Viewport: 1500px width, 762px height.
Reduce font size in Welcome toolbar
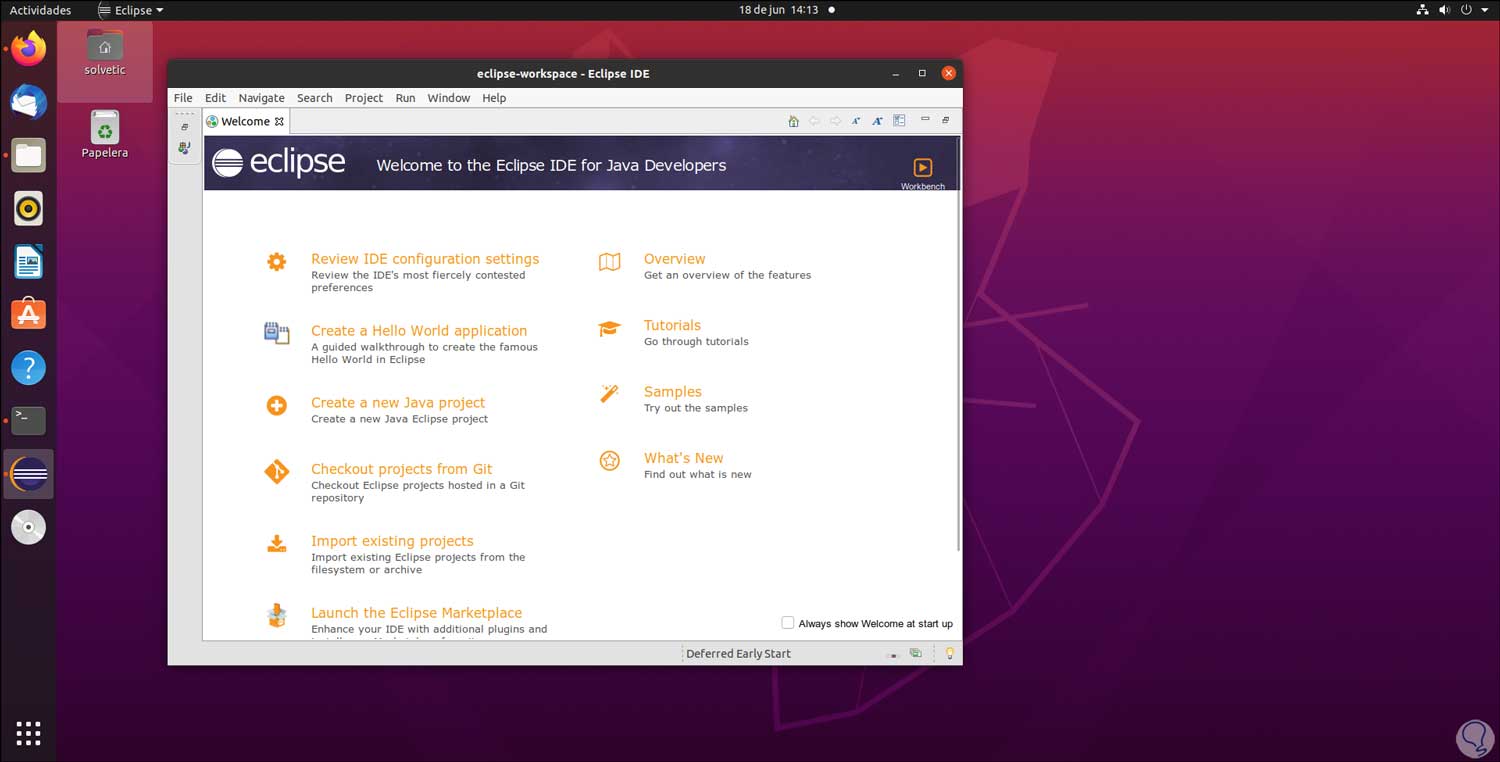click(x=856, y=121)
